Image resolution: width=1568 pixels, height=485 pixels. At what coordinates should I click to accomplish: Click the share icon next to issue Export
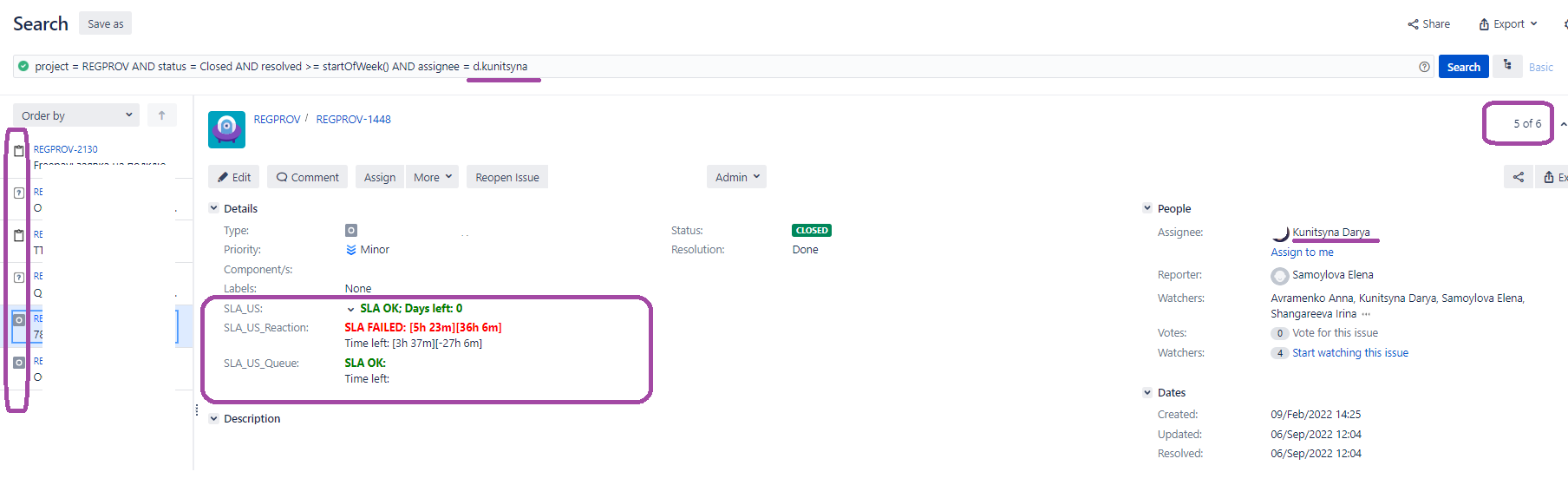click(x=1518, y=177)
